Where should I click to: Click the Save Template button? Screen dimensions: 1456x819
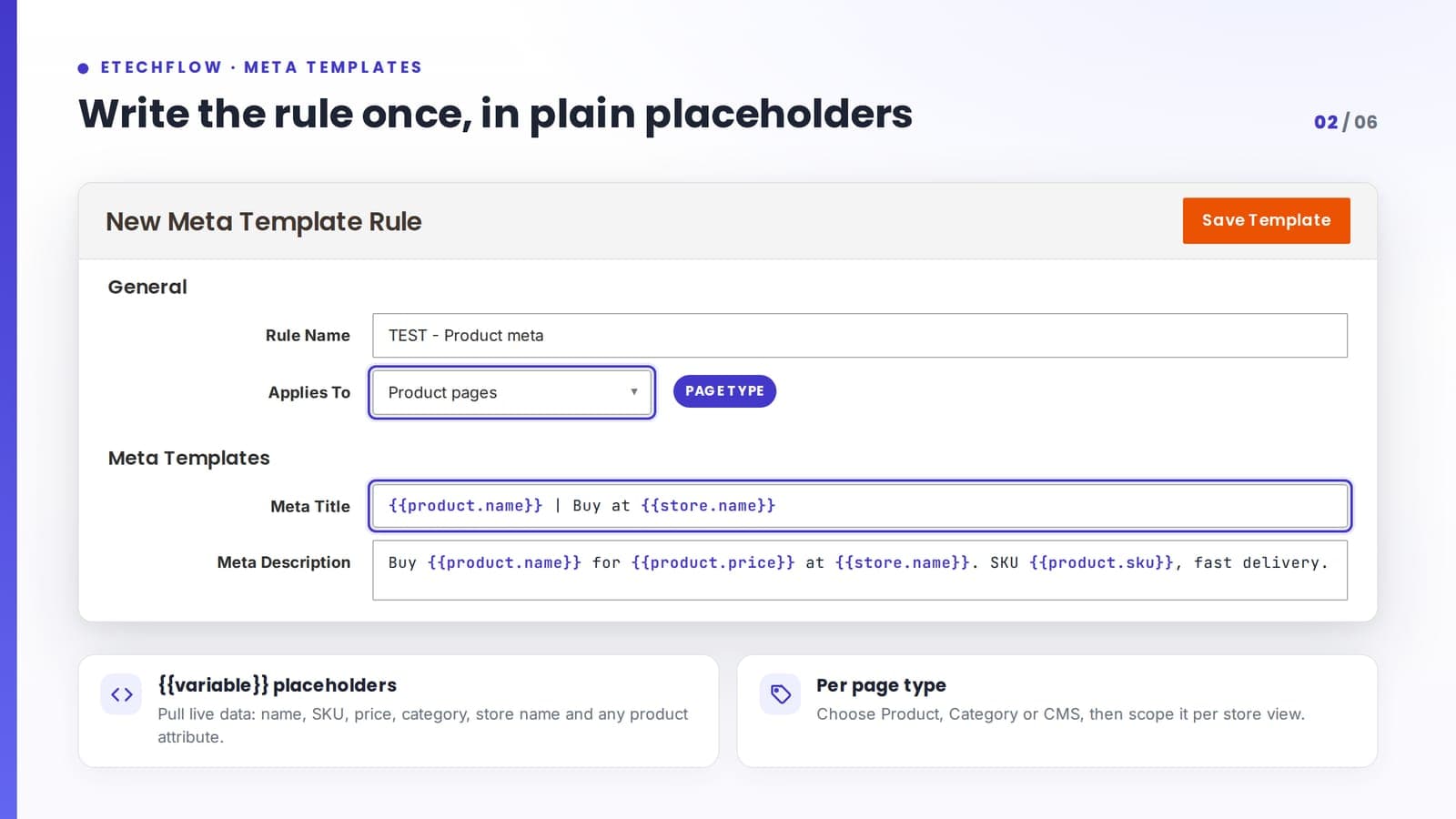1266,220
